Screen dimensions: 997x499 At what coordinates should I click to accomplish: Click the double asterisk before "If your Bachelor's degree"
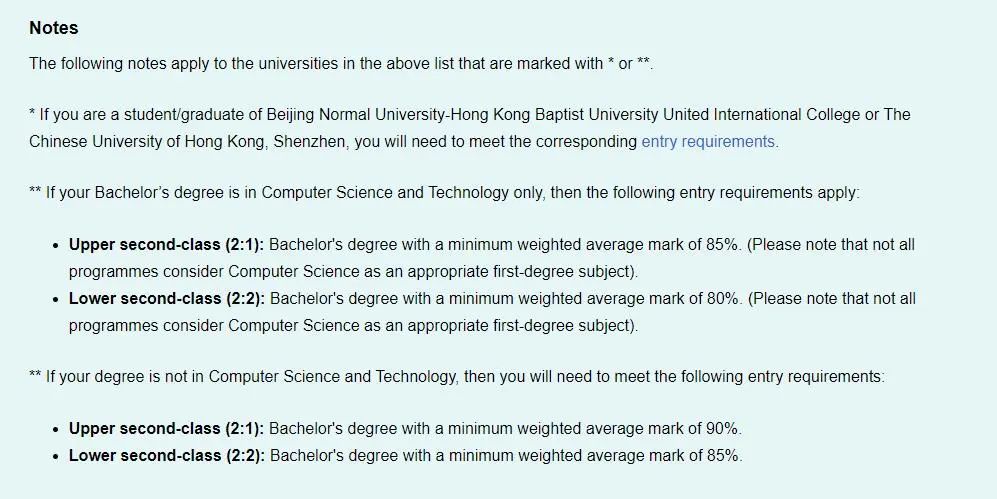coord(35,190)
